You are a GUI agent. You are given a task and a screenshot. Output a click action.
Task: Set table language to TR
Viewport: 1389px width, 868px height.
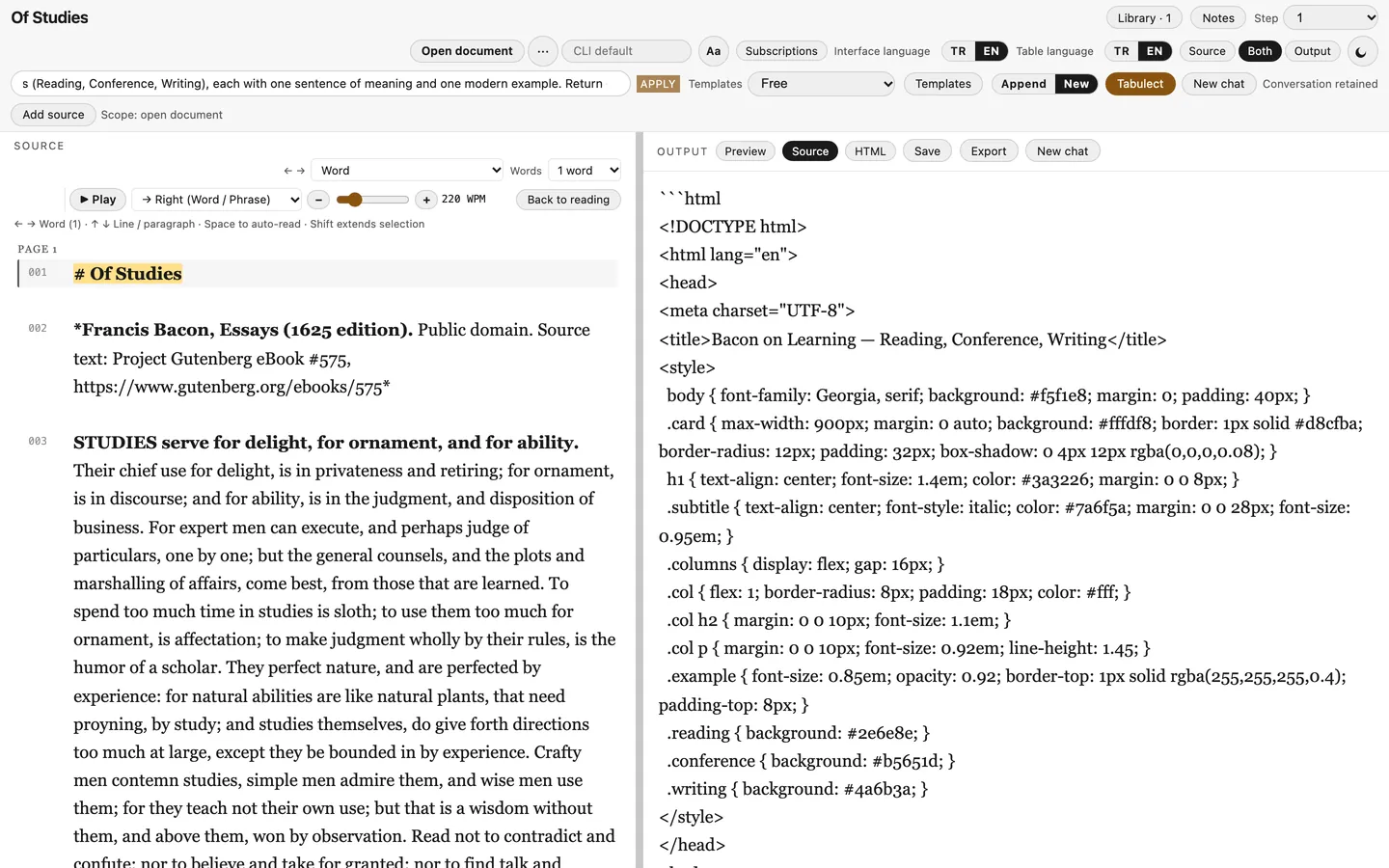point(1121,51)
